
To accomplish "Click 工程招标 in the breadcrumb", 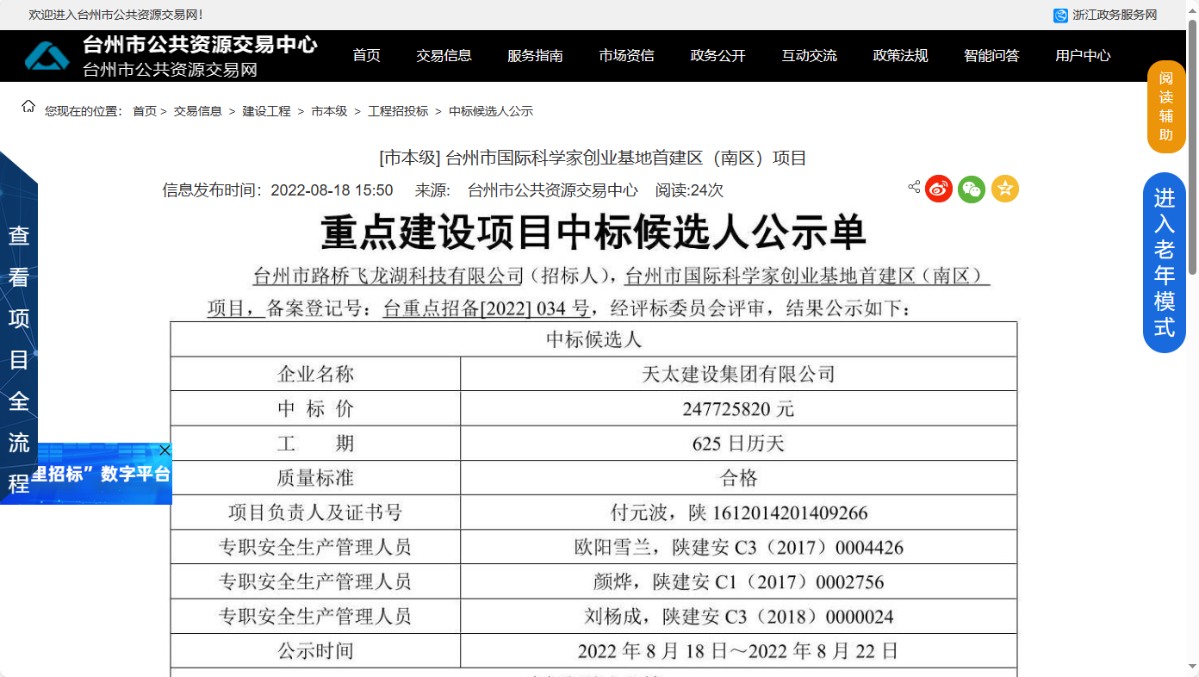I will click(398, 112).
